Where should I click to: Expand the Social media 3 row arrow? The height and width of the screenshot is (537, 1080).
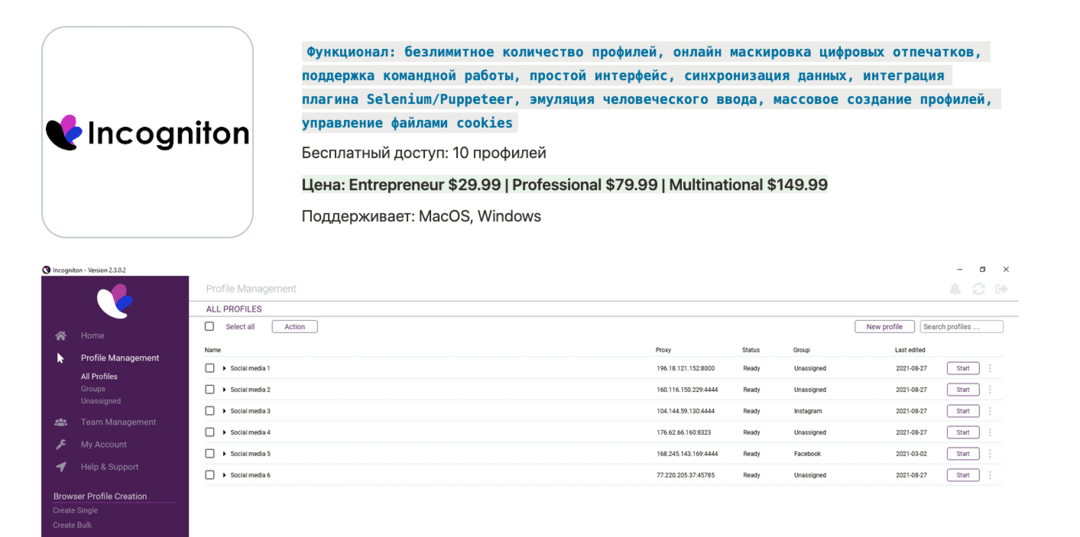(x=225, y=411)
